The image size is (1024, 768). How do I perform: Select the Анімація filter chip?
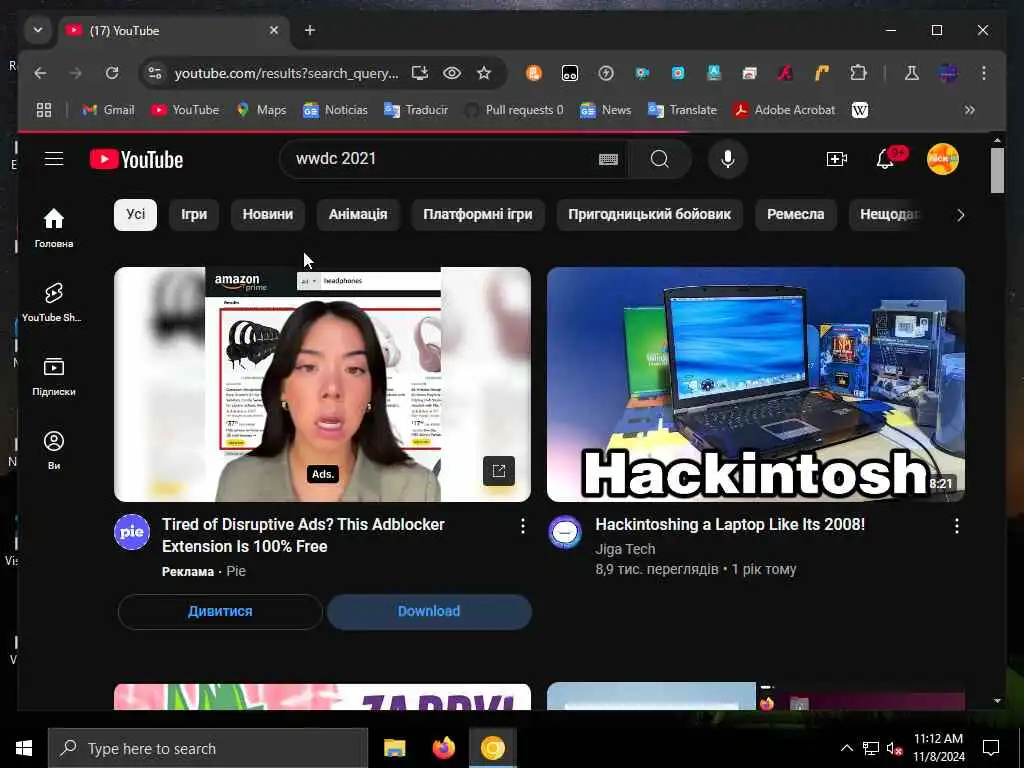[x=358, y=214]
